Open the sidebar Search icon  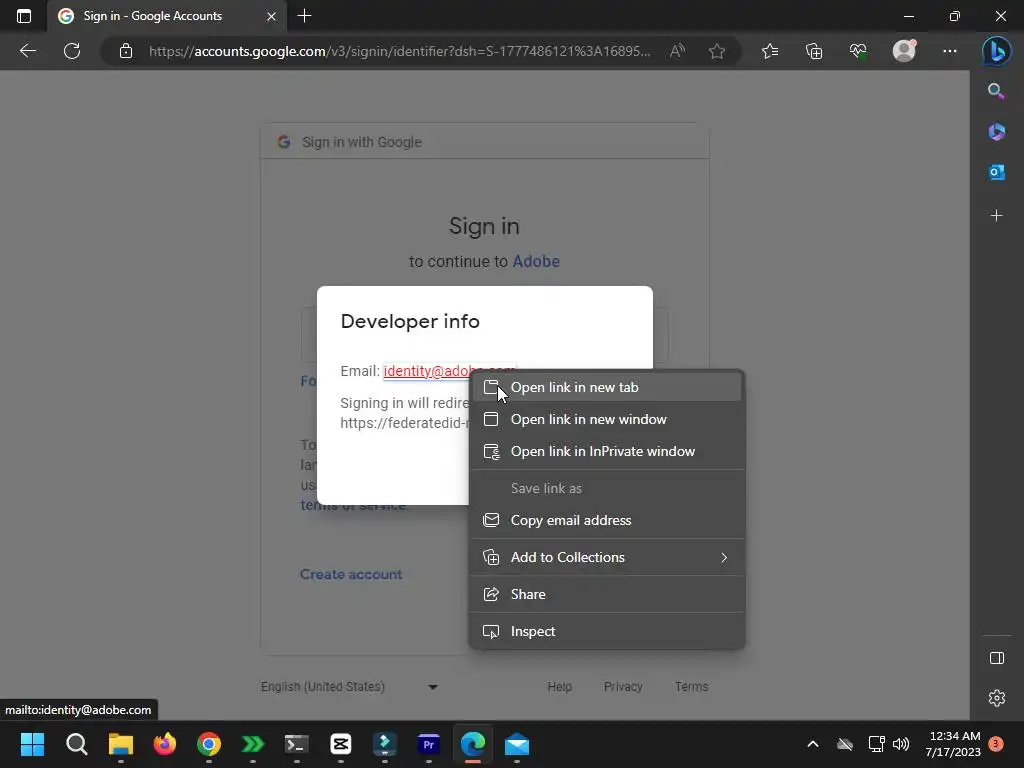tap(996, 91)
